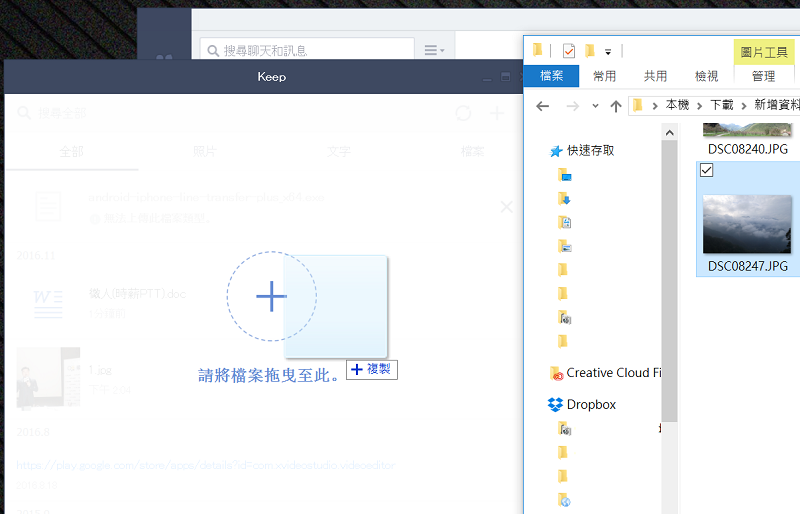Select the DSC08247.JPG thumbnail
The image size is (800, 514).
pos(746,224)
